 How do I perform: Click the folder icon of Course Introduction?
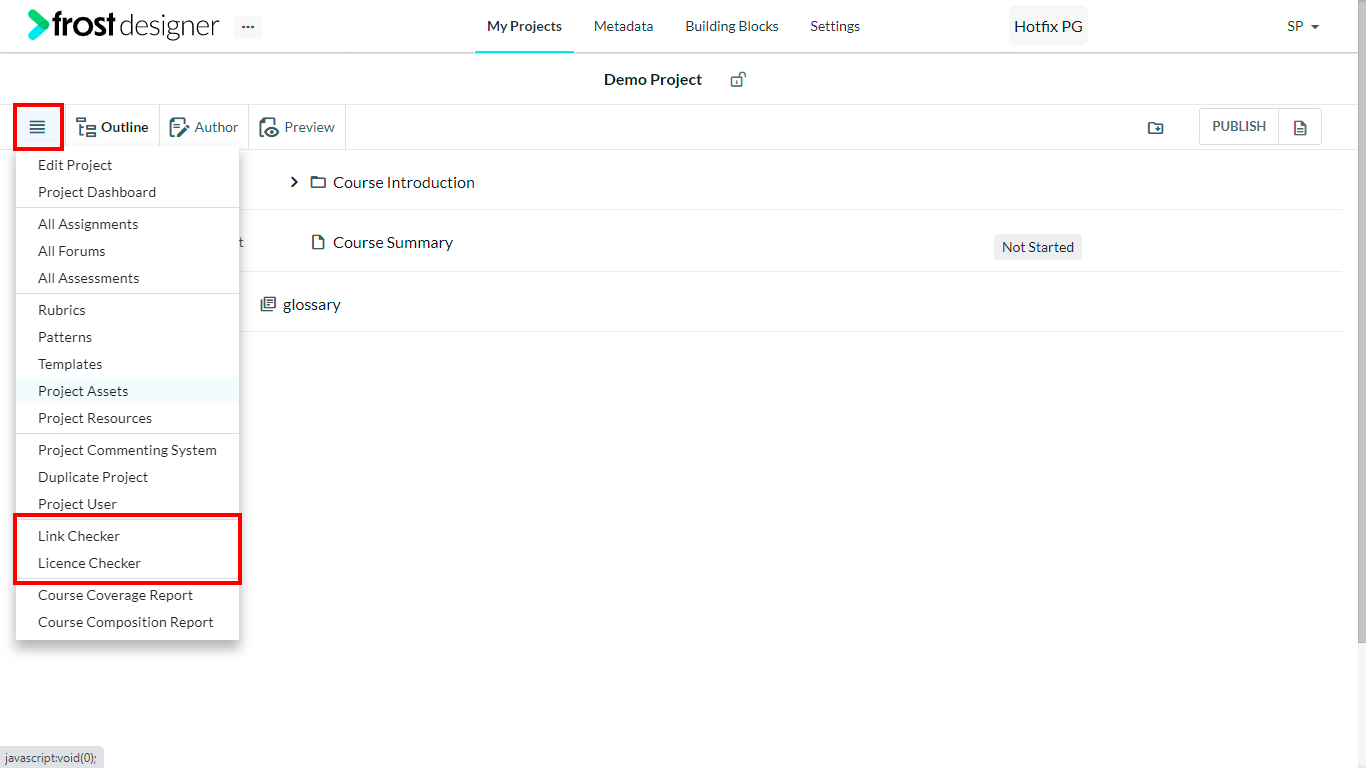coord(318,182)
